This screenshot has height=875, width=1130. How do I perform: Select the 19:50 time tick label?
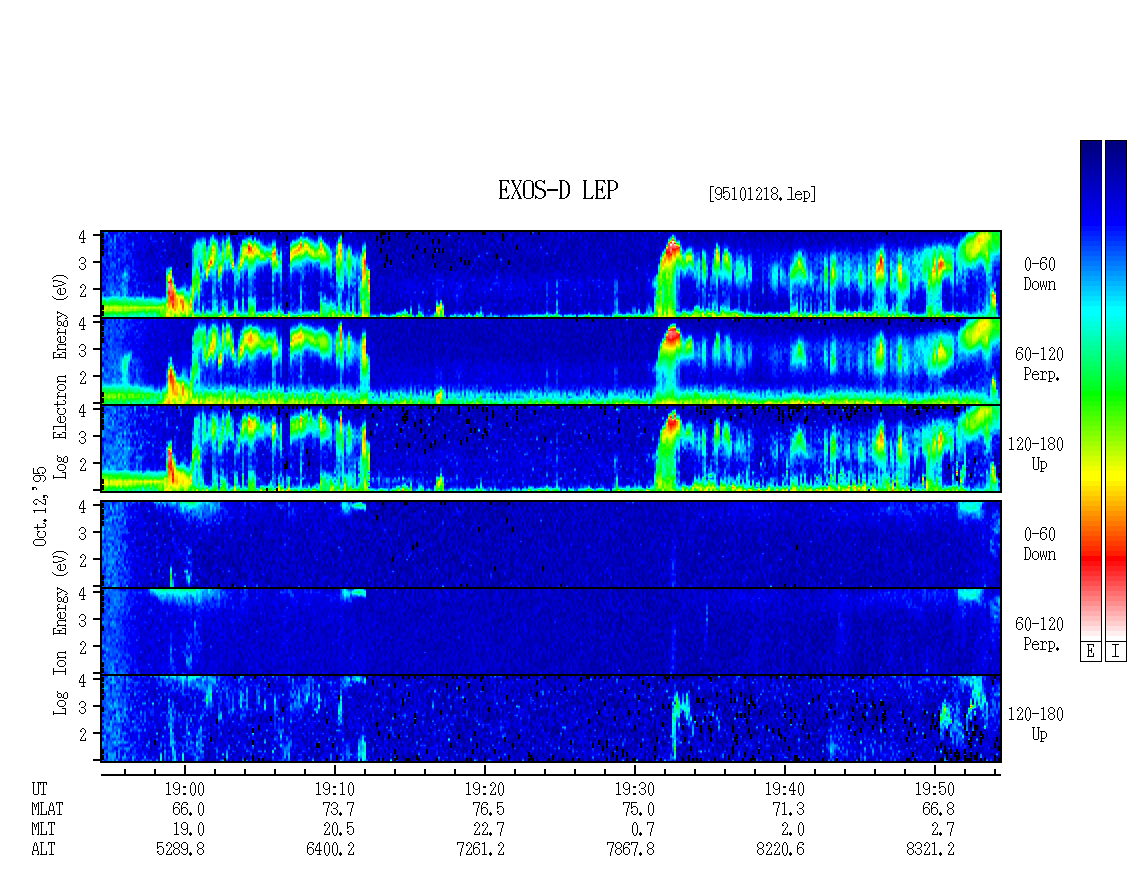coord(935,789)
